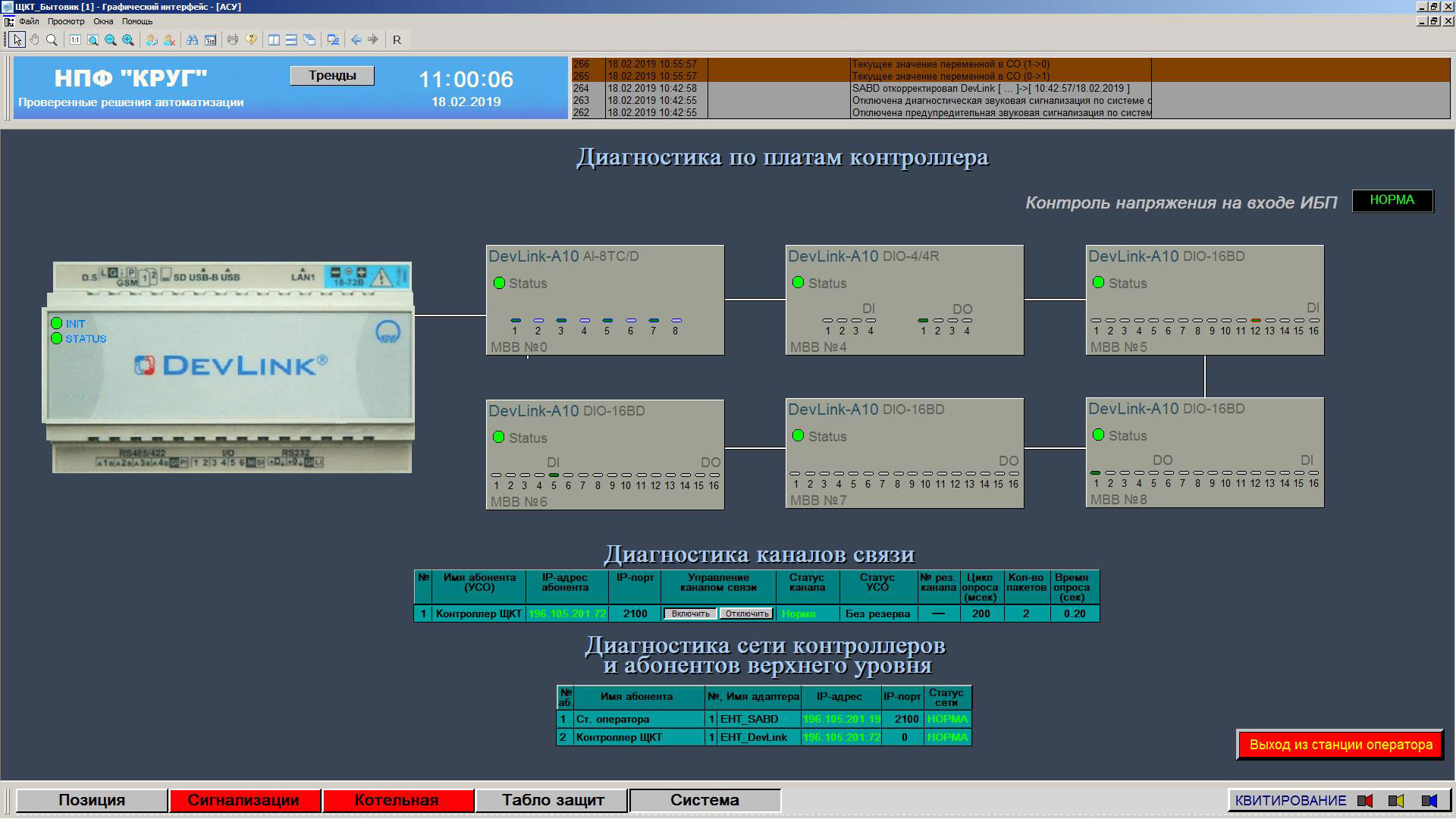Viewport: 1456px width, 819px height.
Task: Click the R toolbar button
Action: click(397, 39)
